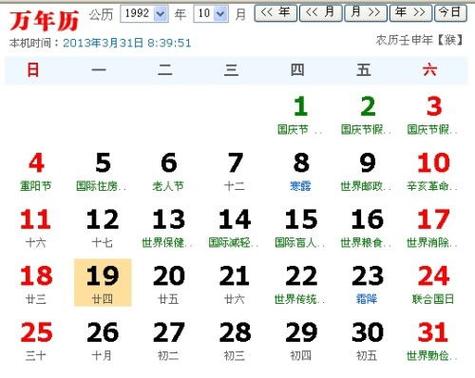Select October 13 date cell
Screen dimensions: 475x378
click(168, 228)
